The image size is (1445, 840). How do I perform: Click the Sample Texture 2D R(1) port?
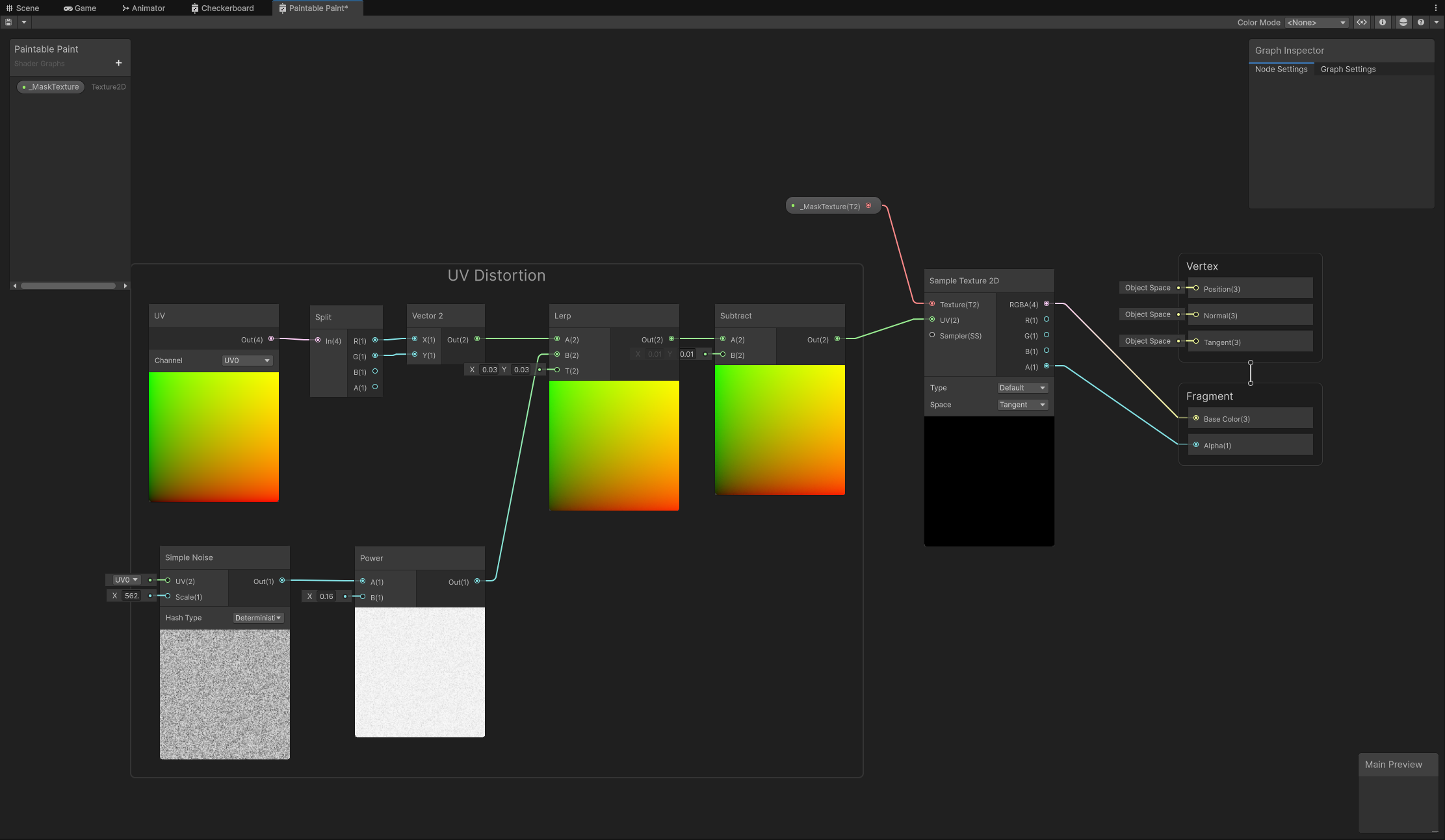(1047, 319)
